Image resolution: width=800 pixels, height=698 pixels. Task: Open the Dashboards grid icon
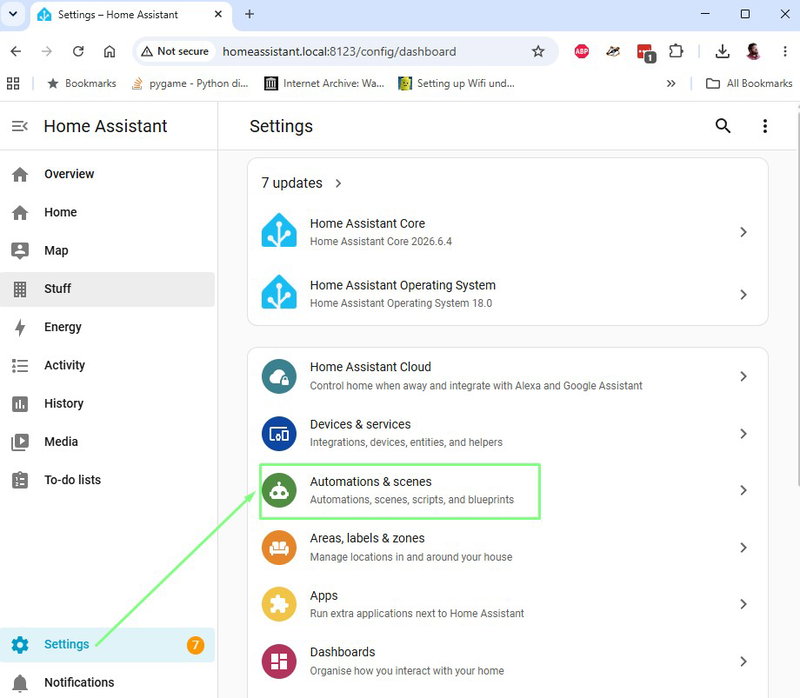tap(279, 661)
